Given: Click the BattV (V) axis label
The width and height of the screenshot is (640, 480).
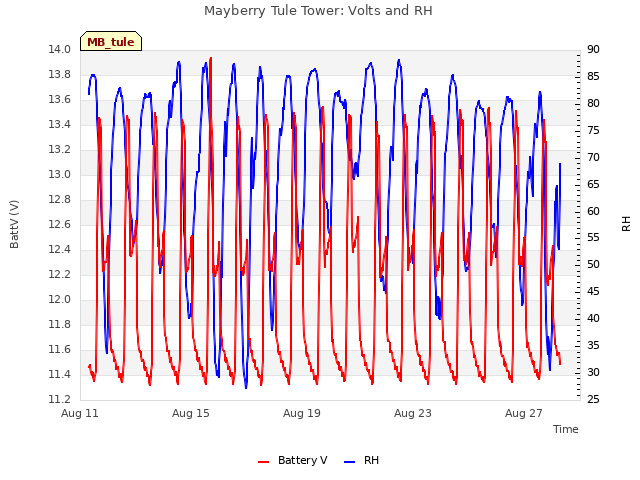Looking at the screenshot, I should [14, 224].
